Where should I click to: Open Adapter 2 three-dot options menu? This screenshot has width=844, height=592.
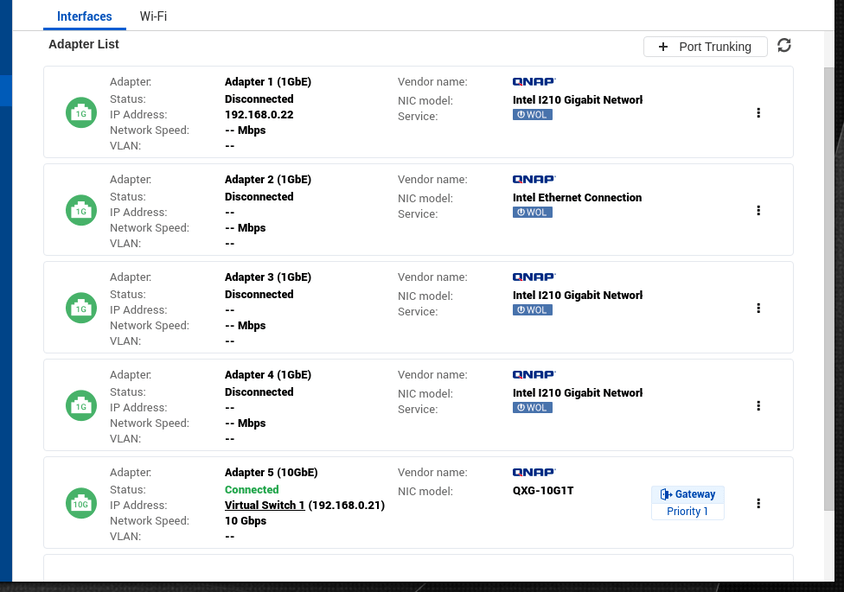pos(758,210)
